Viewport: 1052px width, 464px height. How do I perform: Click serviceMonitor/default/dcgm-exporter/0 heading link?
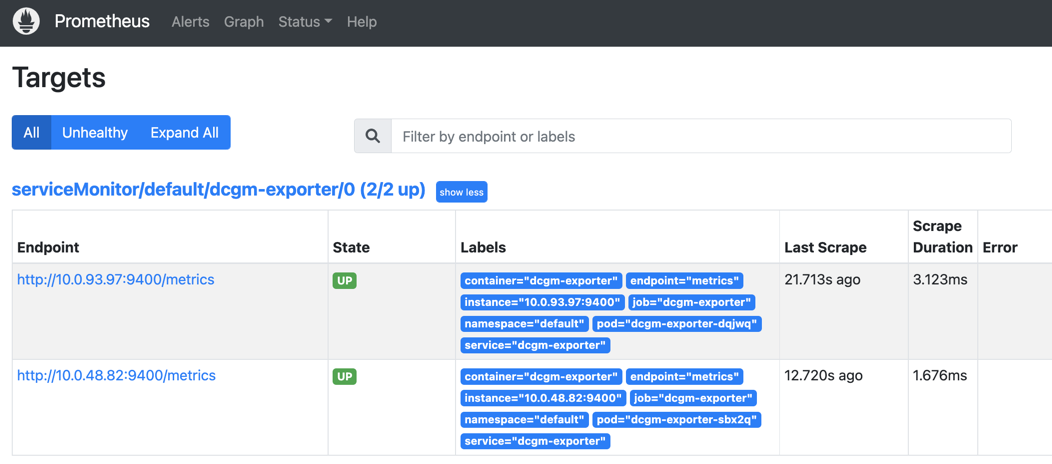coord(219,190)
